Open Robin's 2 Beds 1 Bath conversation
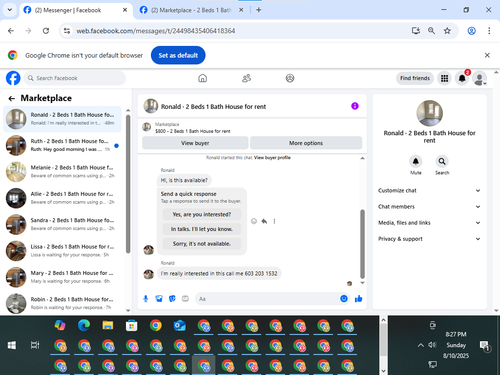This screenshot has height=375, width=500. tap(62, 303)
